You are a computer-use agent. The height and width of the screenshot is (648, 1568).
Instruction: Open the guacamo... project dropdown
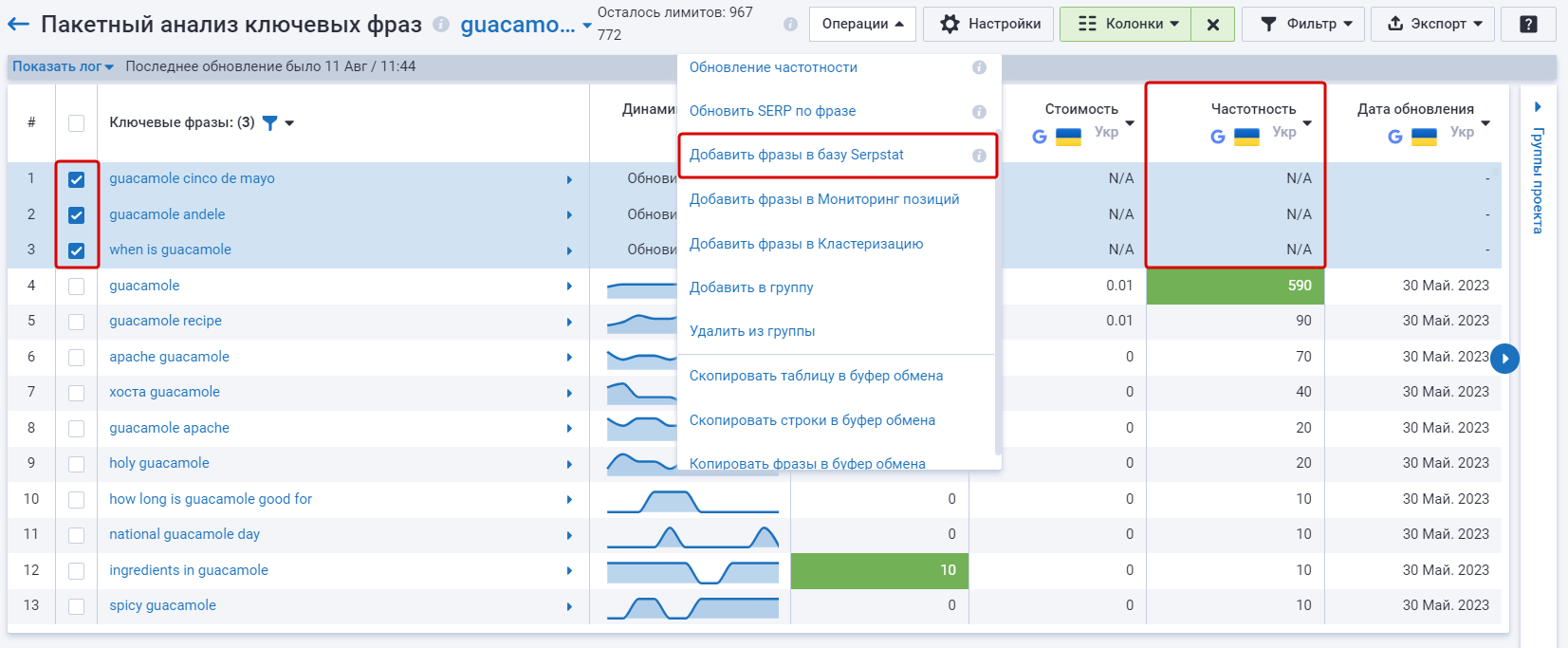[526, 26]
